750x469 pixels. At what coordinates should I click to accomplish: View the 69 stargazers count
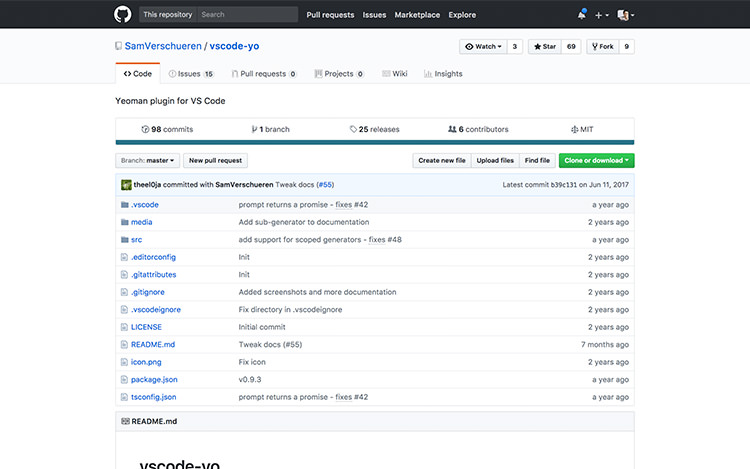click(571, 46)
